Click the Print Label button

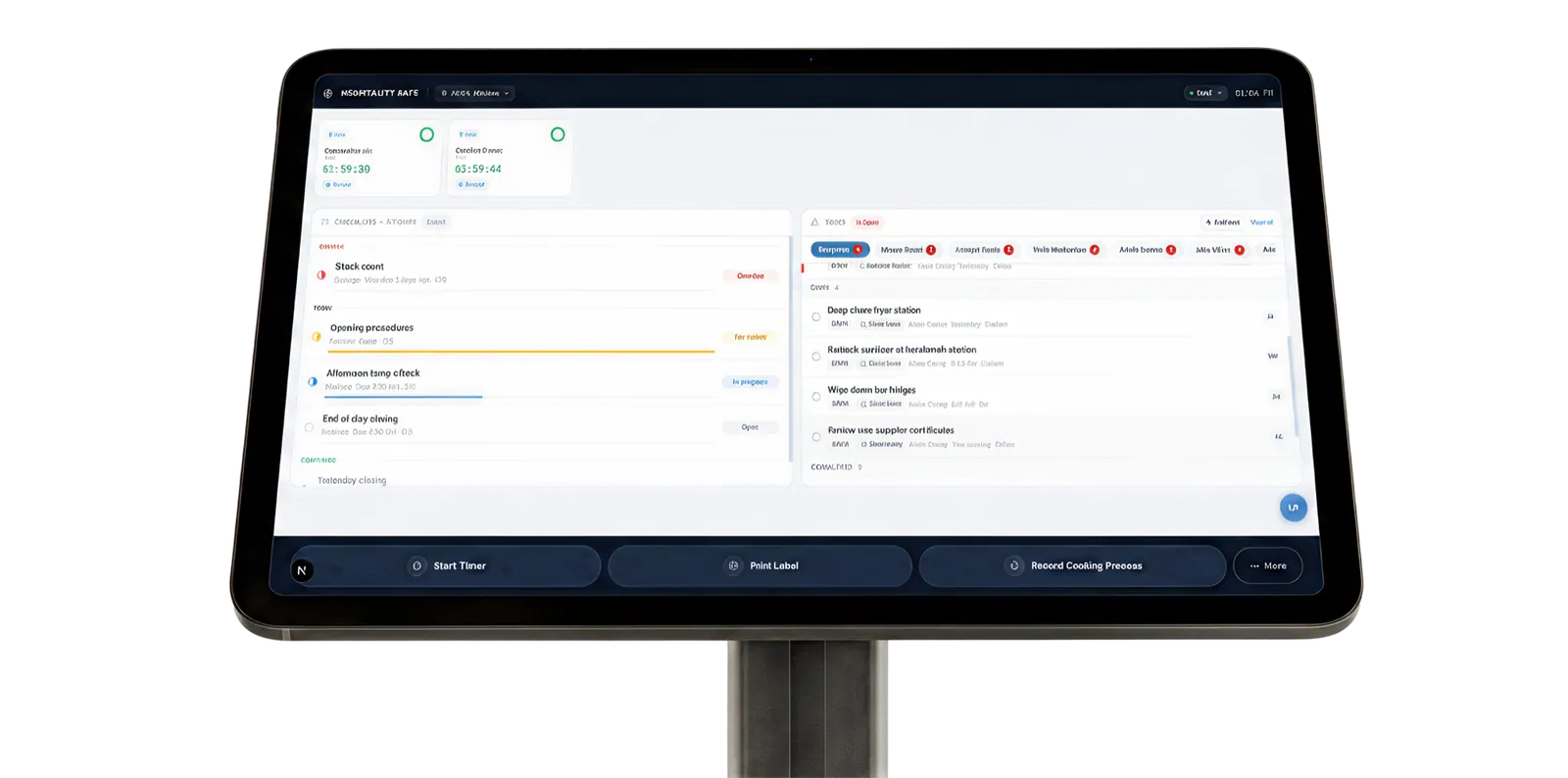coord(760,566)
